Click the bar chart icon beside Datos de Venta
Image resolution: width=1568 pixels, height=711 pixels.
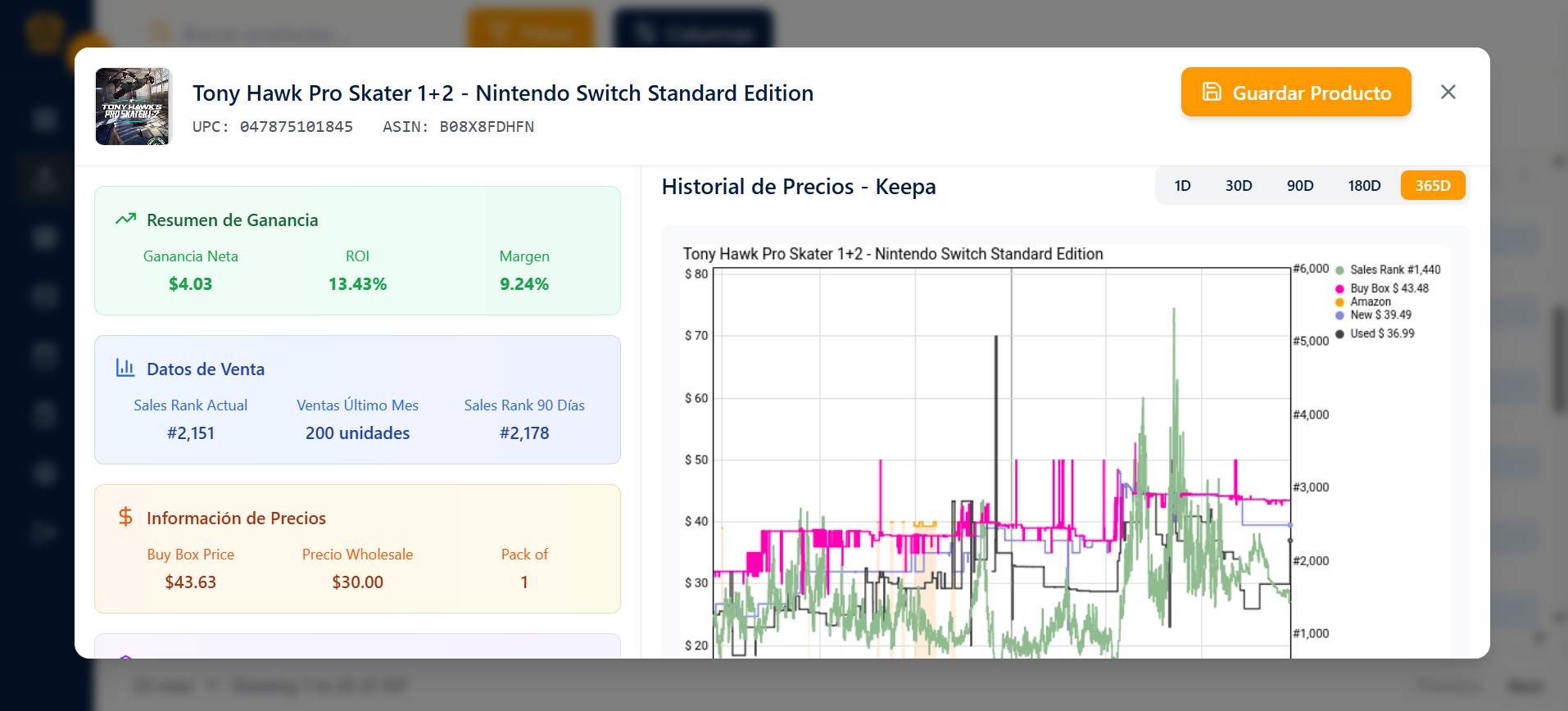[125, 368]
